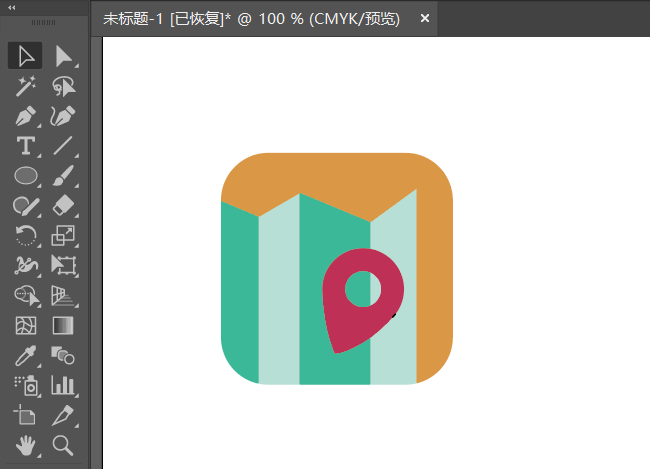Select the Selection tool (black arrow)
Screen dimensions: 650x469
(x=25, y=56)
